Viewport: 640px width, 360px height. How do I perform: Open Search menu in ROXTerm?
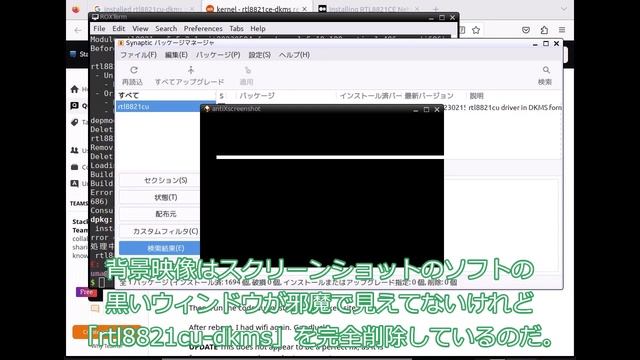[x=166, y=29]
